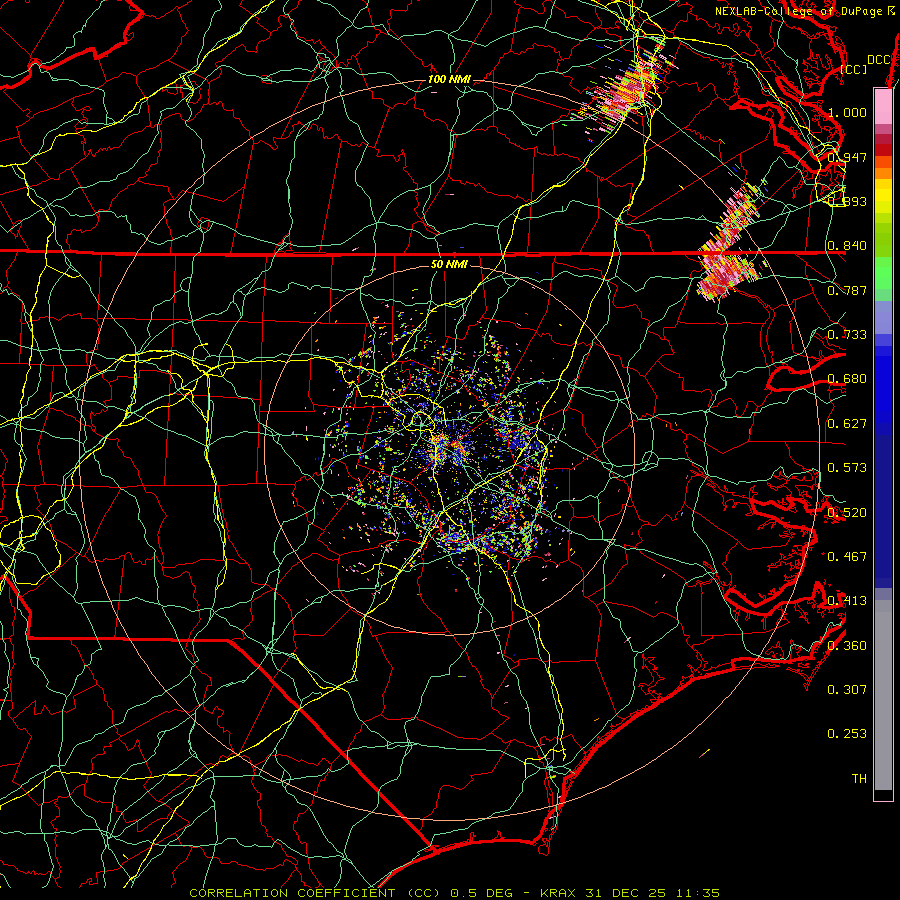Pick the bright yellow swatch in color bar

pos(883,197)
